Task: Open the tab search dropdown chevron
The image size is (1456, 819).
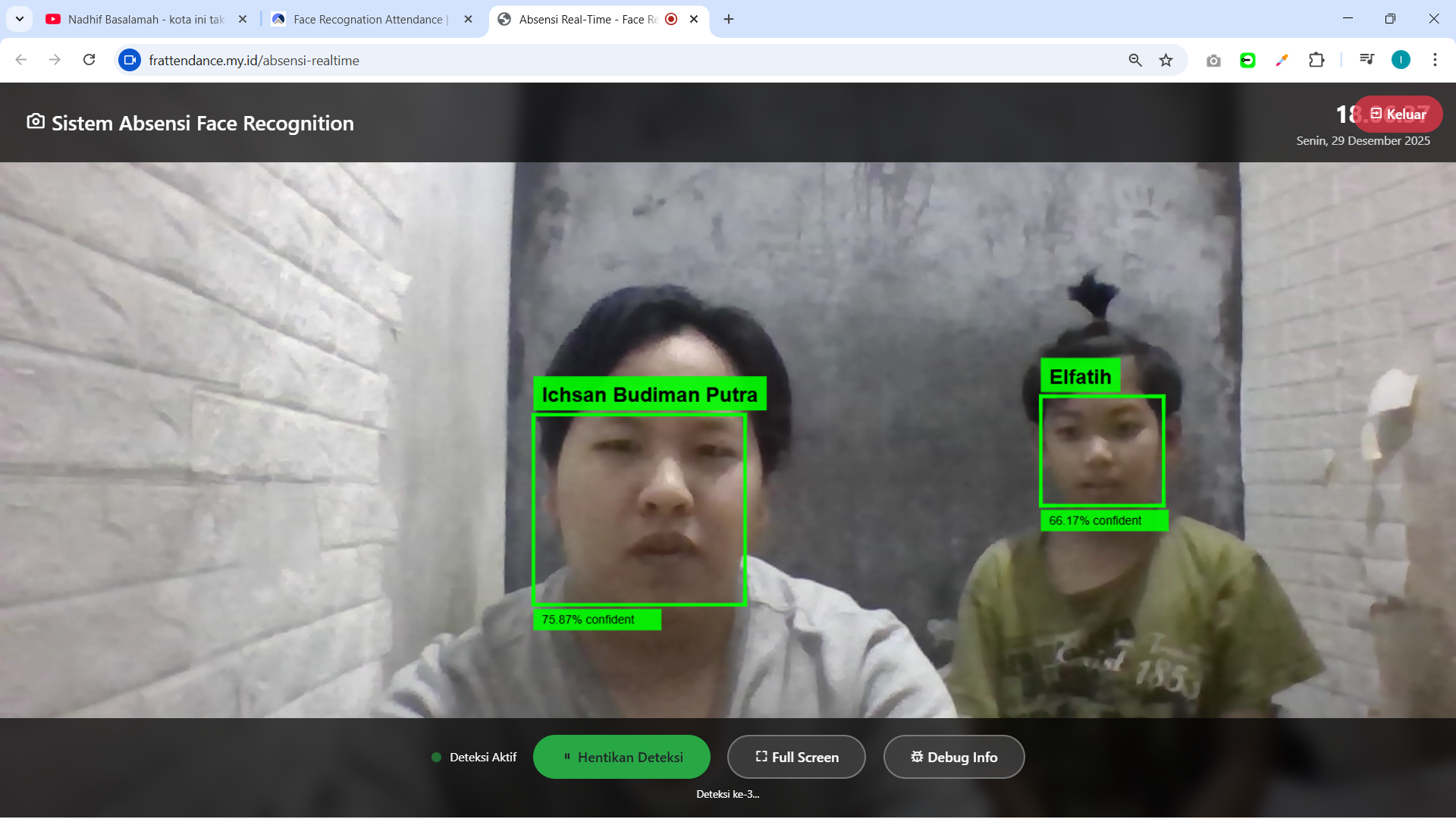Action: point(20,19)
